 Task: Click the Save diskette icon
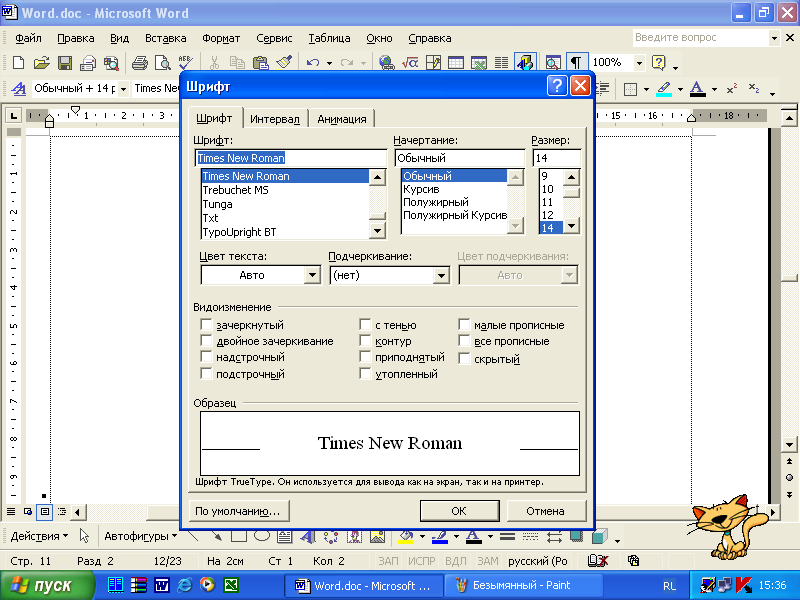[x=65, y=63]
